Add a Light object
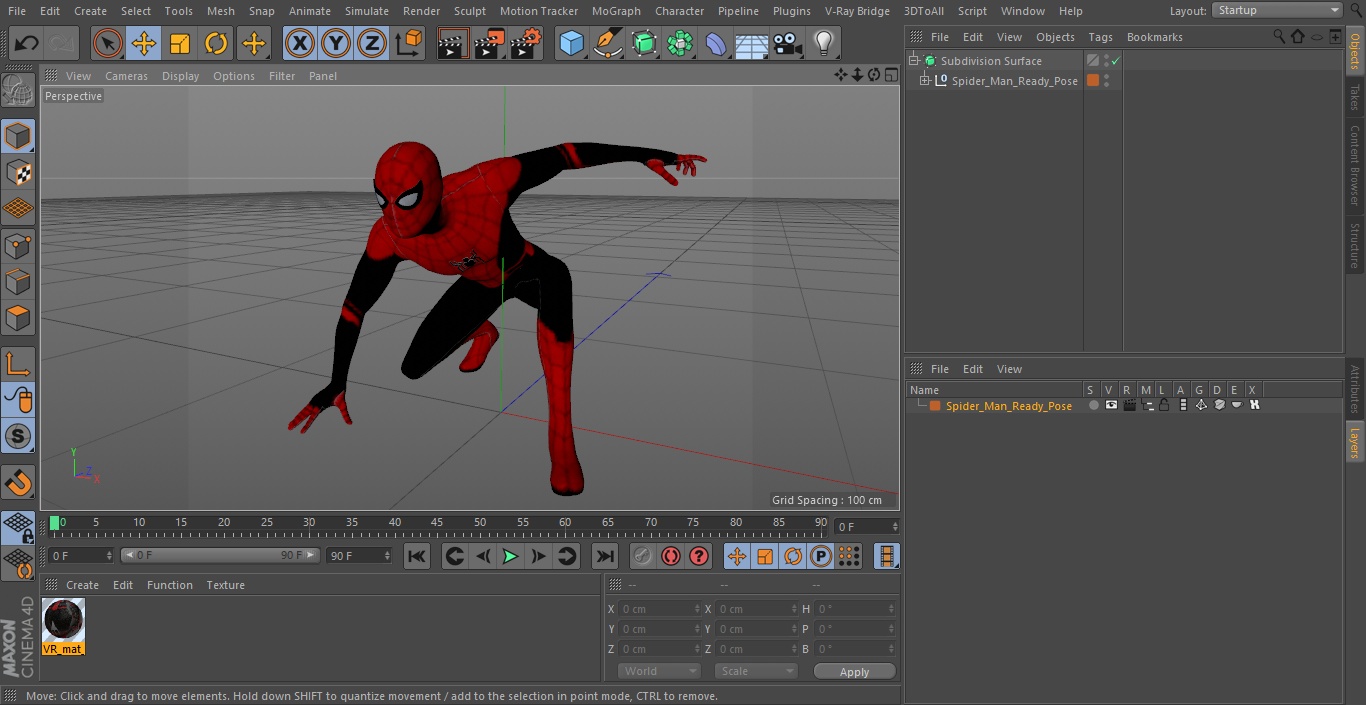The width and height of the screenshot is (1366, 705). [823, 43]
